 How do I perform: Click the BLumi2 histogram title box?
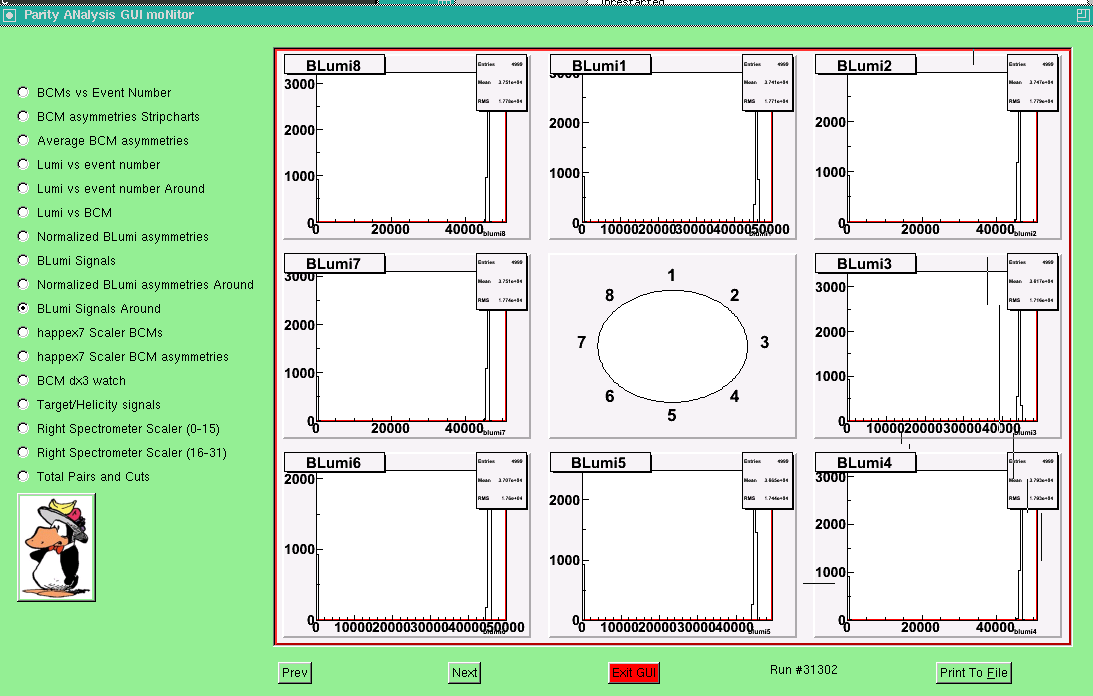(x=865, y=66)
